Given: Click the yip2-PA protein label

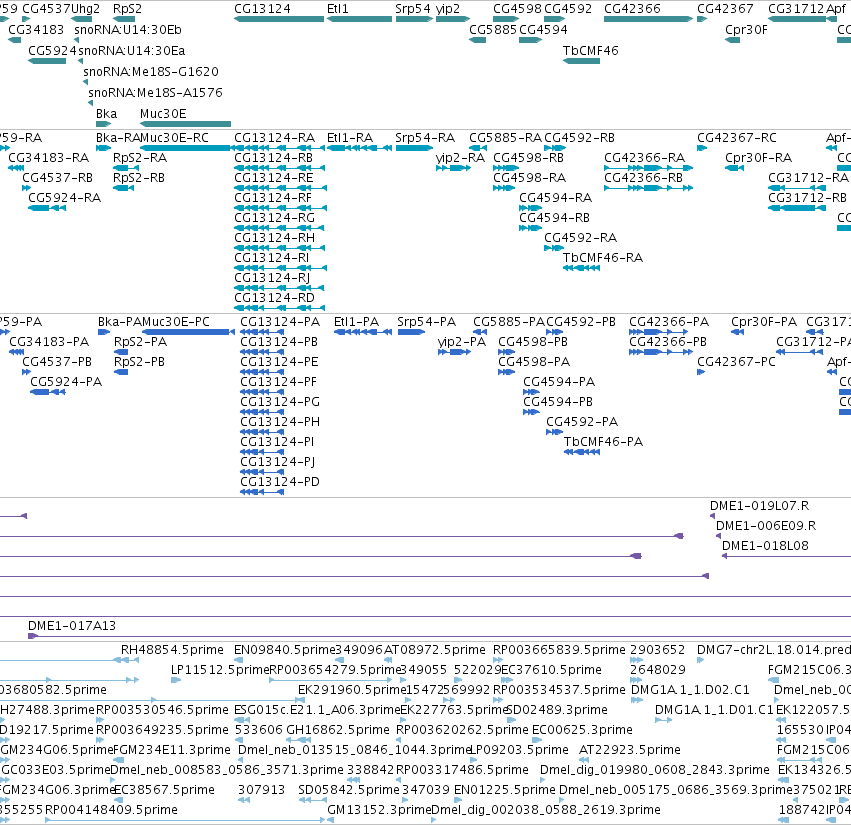Looking at the screenshot, I should [462, 342].
